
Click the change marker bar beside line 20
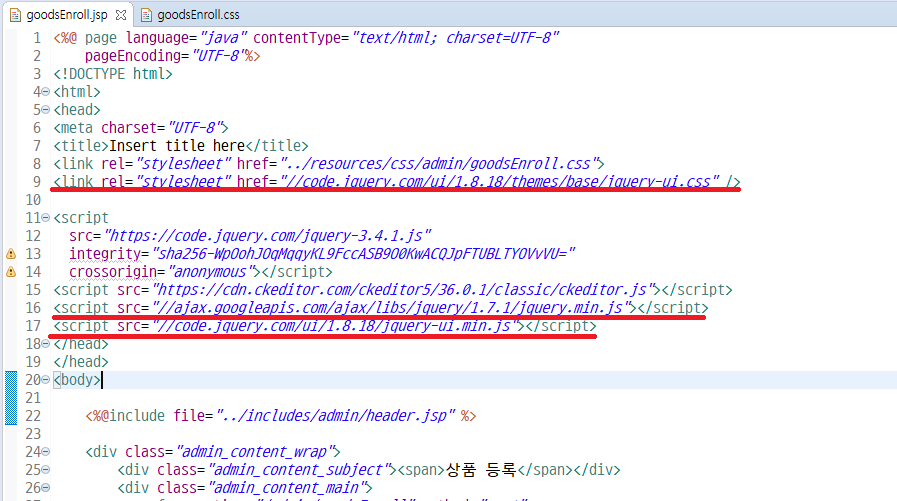coord(11,398)
